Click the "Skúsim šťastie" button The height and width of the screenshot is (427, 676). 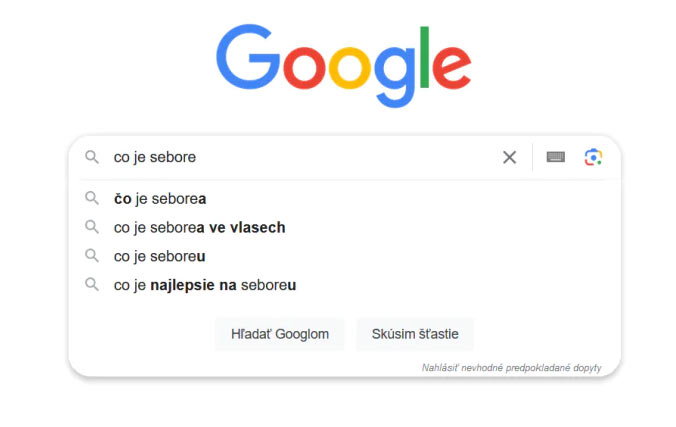click(x=414, y=333)
